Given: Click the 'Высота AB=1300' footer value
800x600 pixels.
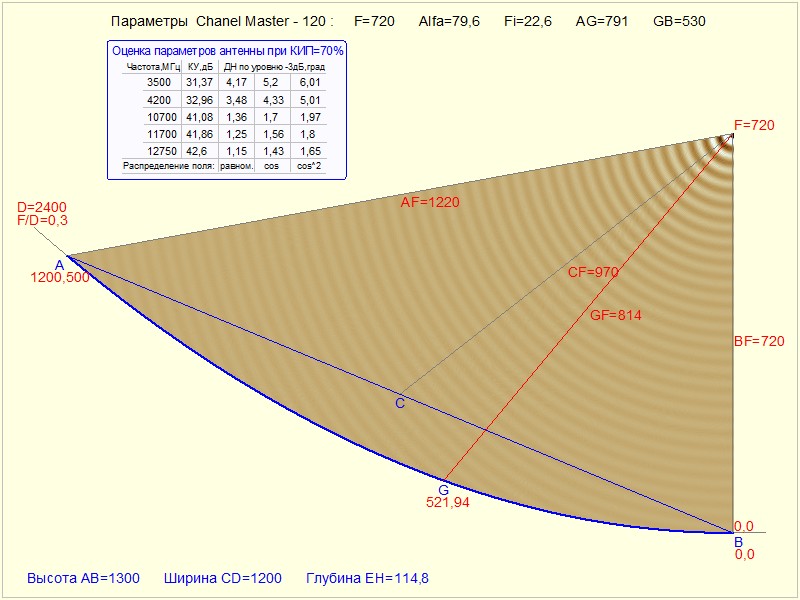Looking at the screenshot, I should point(83,579).
